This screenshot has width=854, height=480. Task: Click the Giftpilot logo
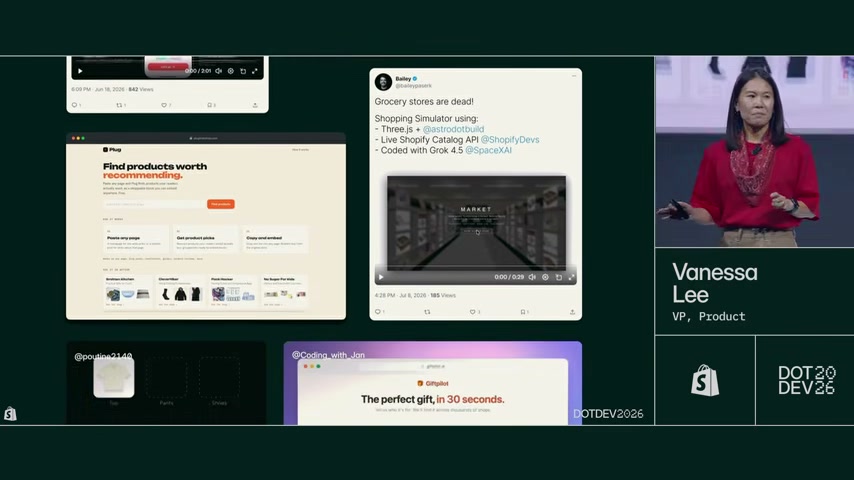[x=432, y=384]
